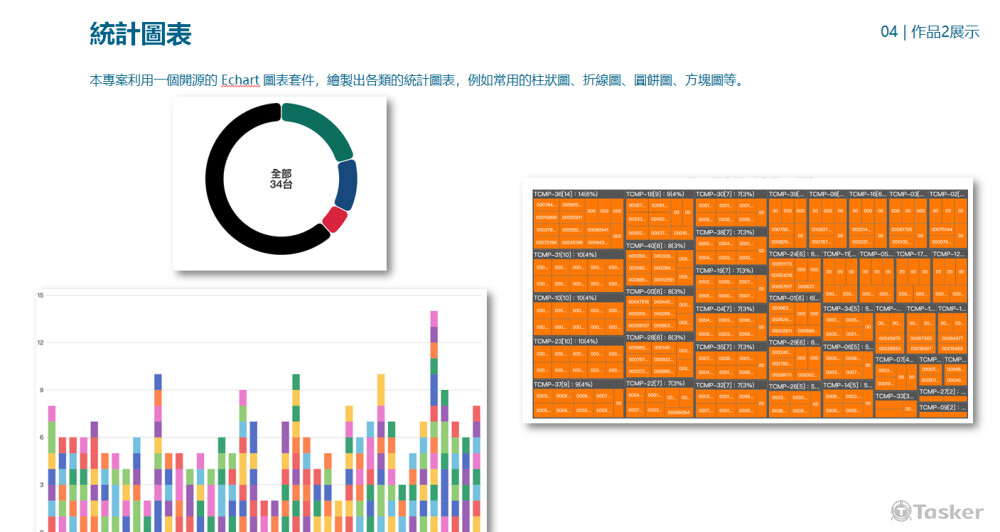
Task: Click the 12 label on the bar chart axis
Action: pos(40,342)
